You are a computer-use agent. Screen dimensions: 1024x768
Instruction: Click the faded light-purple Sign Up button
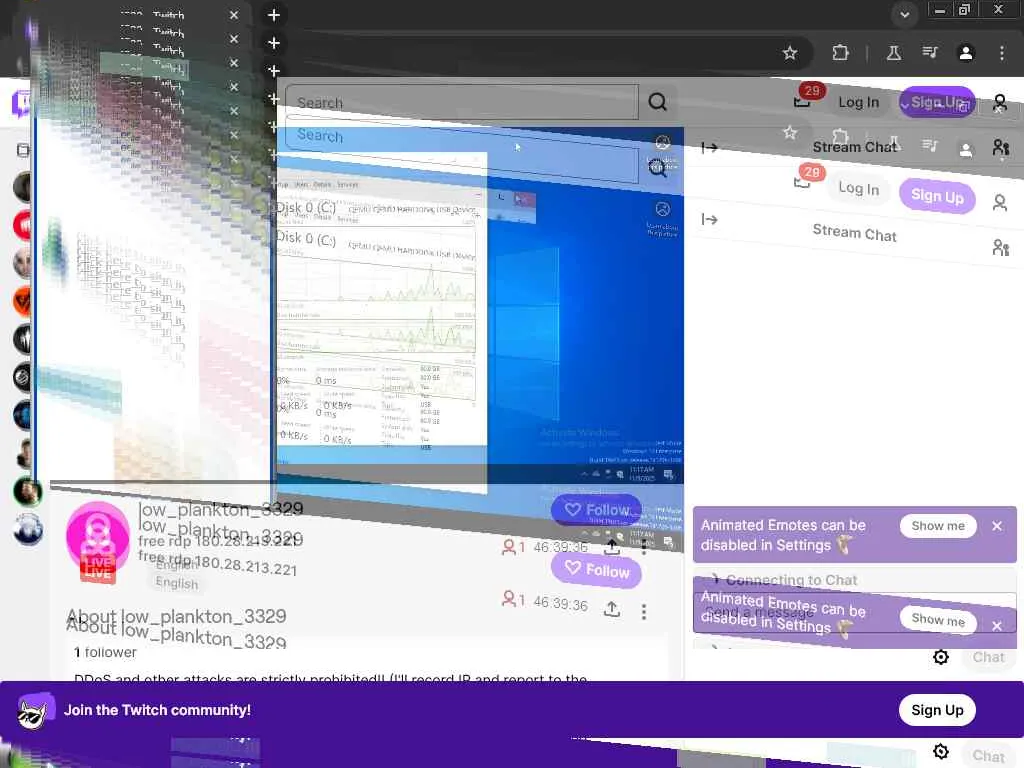936,196
